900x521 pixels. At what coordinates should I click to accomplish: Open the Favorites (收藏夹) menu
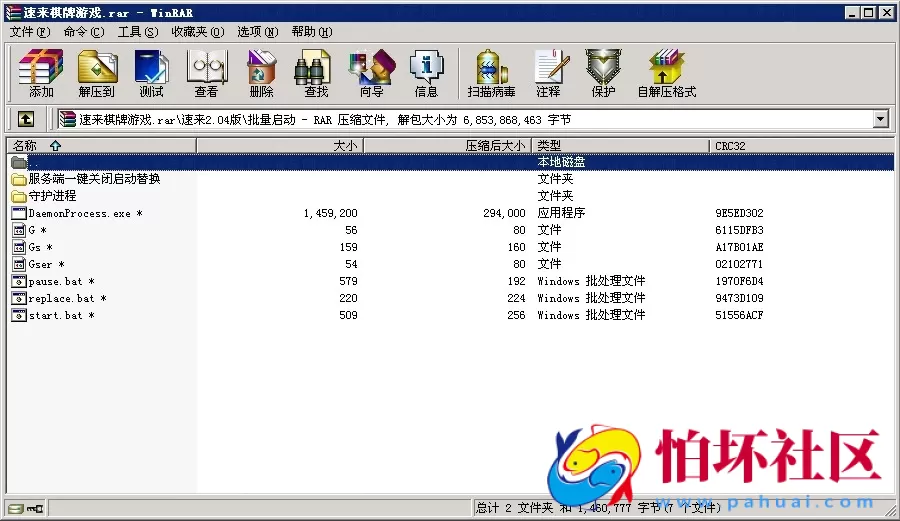[x=198, y=32]
